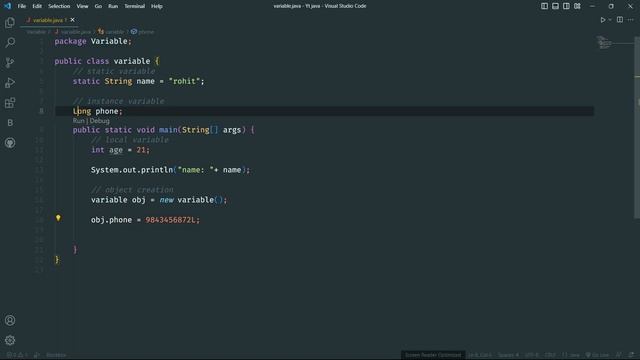Click the problems count in status bar

tap(17, 355)
